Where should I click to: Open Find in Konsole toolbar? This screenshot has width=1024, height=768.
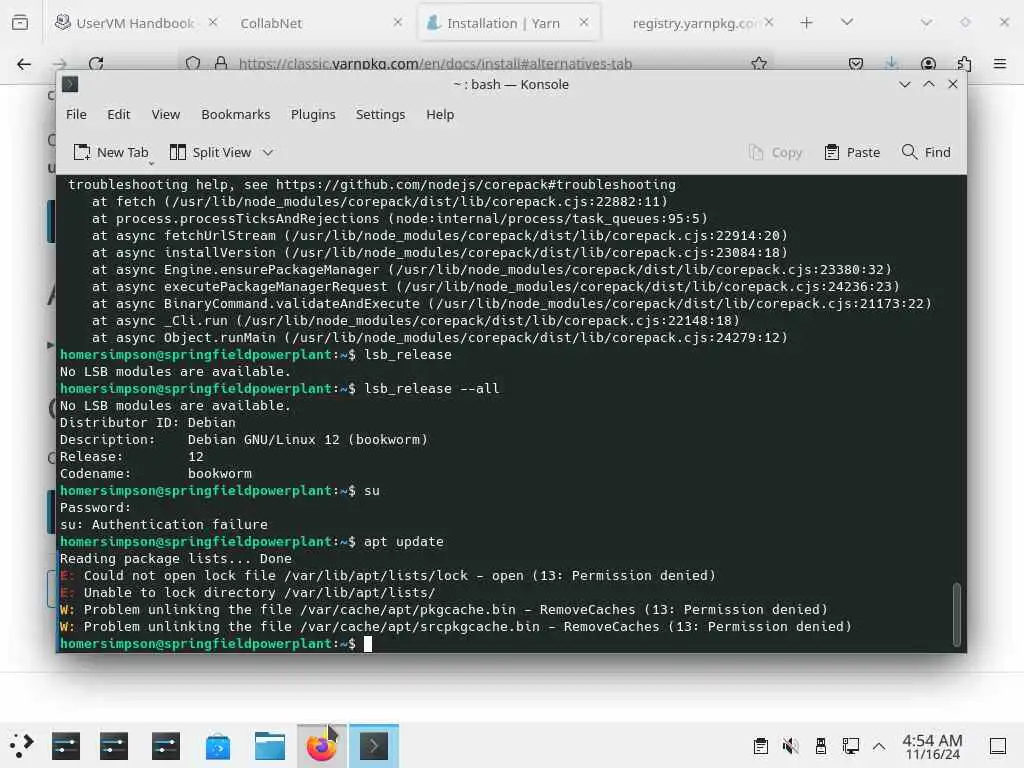tap(926, 152)
